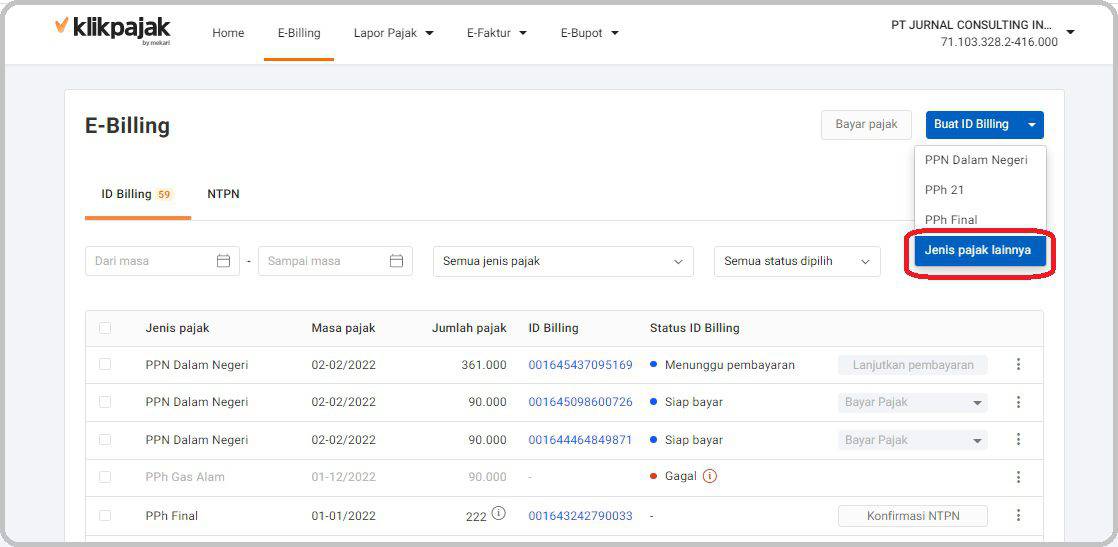Toggle the Buat ID Billing dropdown arrow

point(1032,125)
